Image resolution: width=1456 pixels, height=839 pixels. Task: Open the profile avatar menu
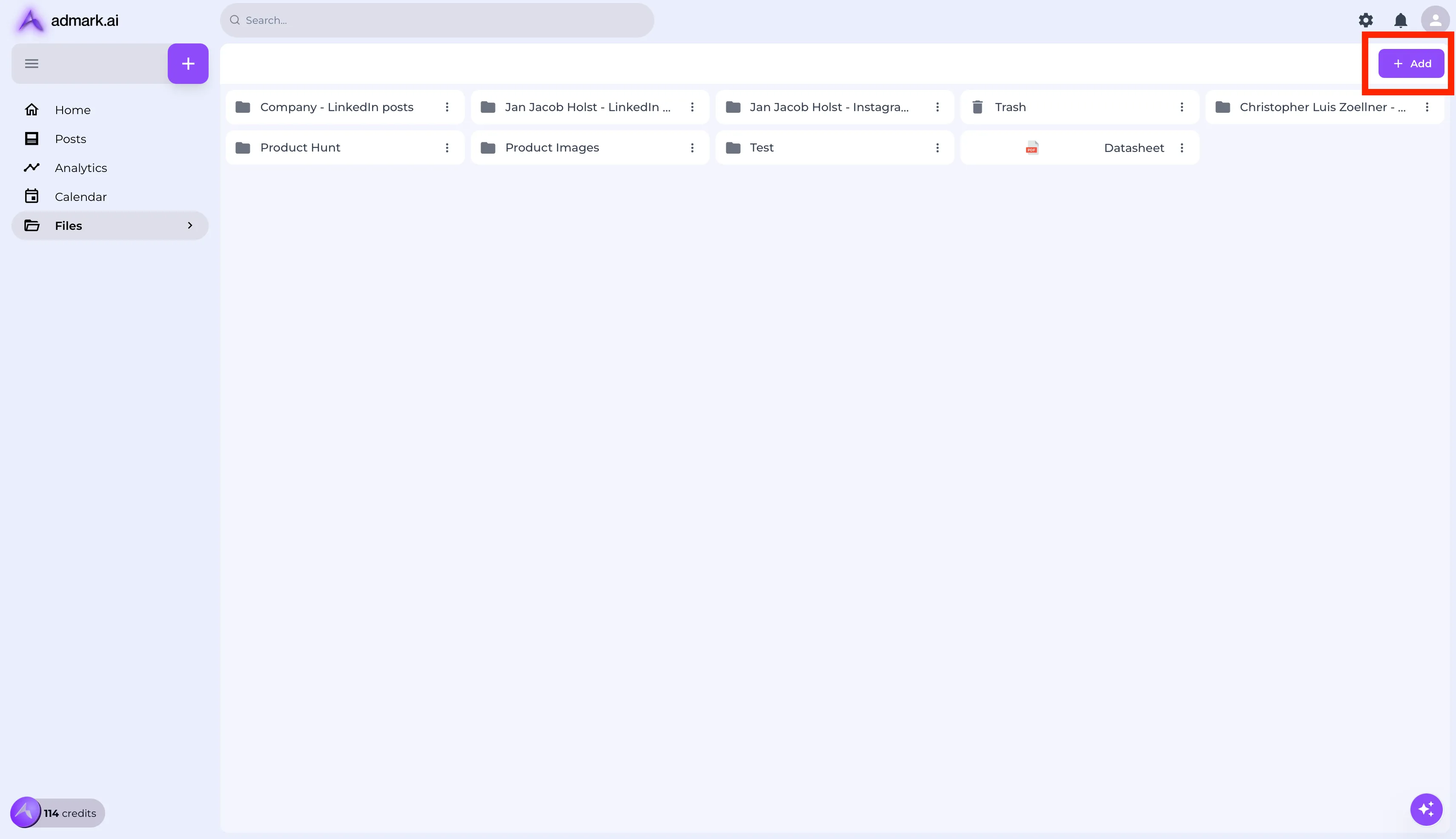tap(1435, 20)
